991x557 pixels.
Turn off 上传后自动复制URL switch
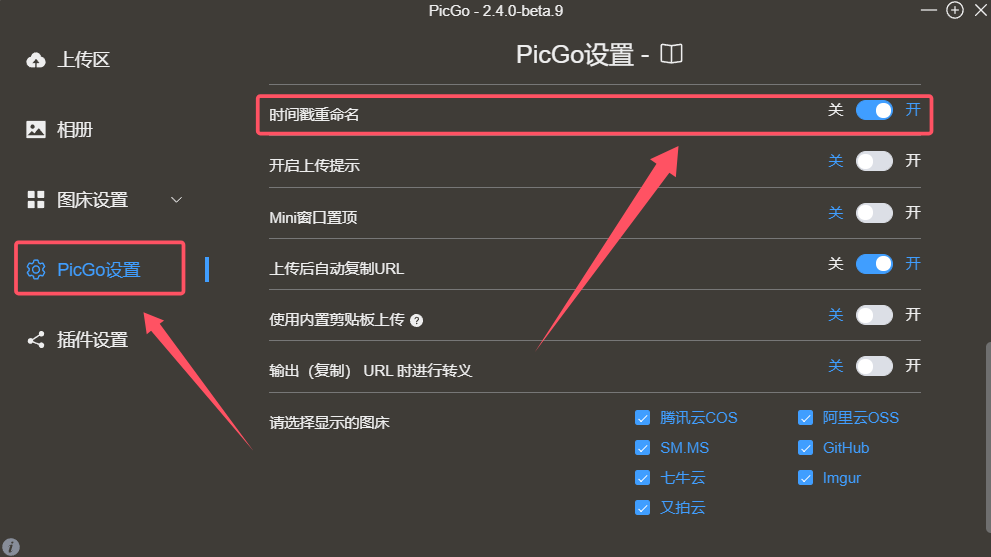pos(874,264)
